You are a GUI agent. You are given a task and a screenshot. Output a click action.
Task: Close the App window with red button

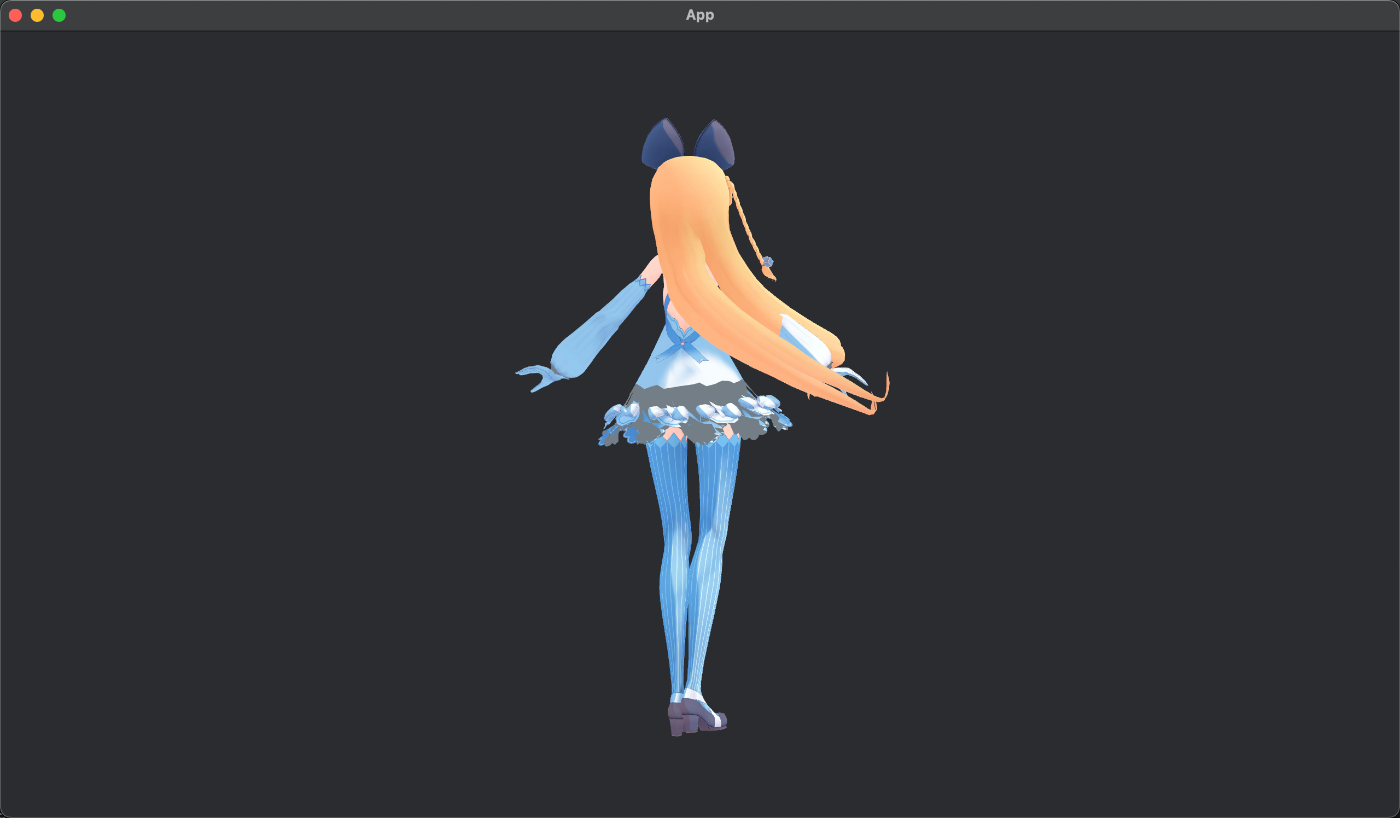15,15
